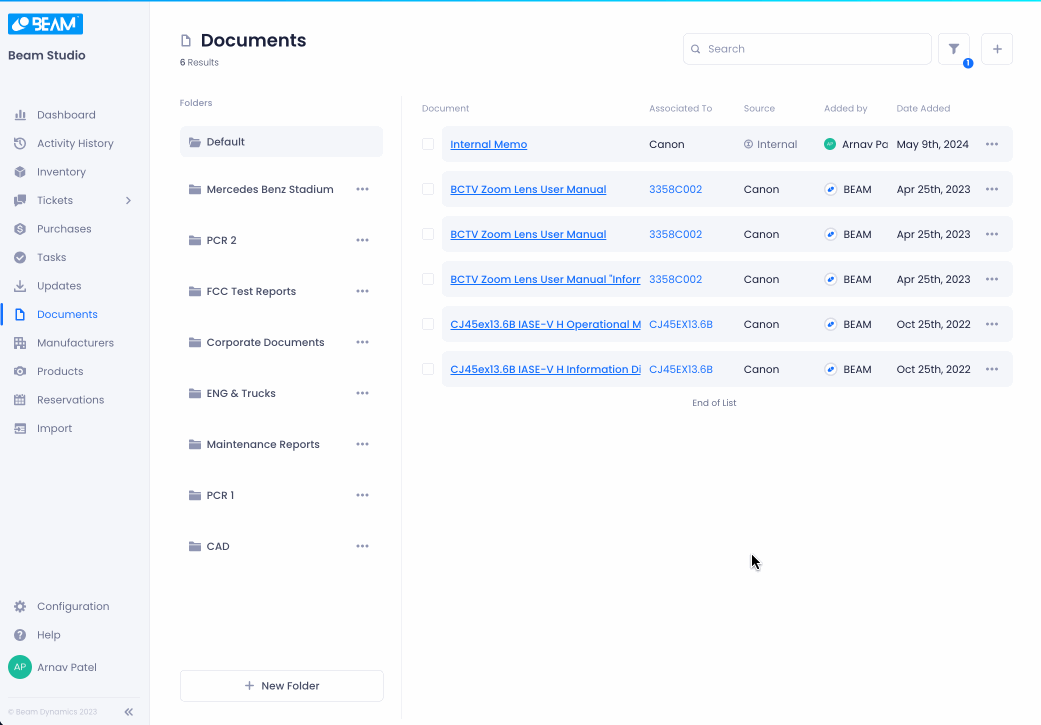The image size is (1041, 725).
Task: Open Reservations in sidebar
Action: pyautogui.click(x=70, y=400)
